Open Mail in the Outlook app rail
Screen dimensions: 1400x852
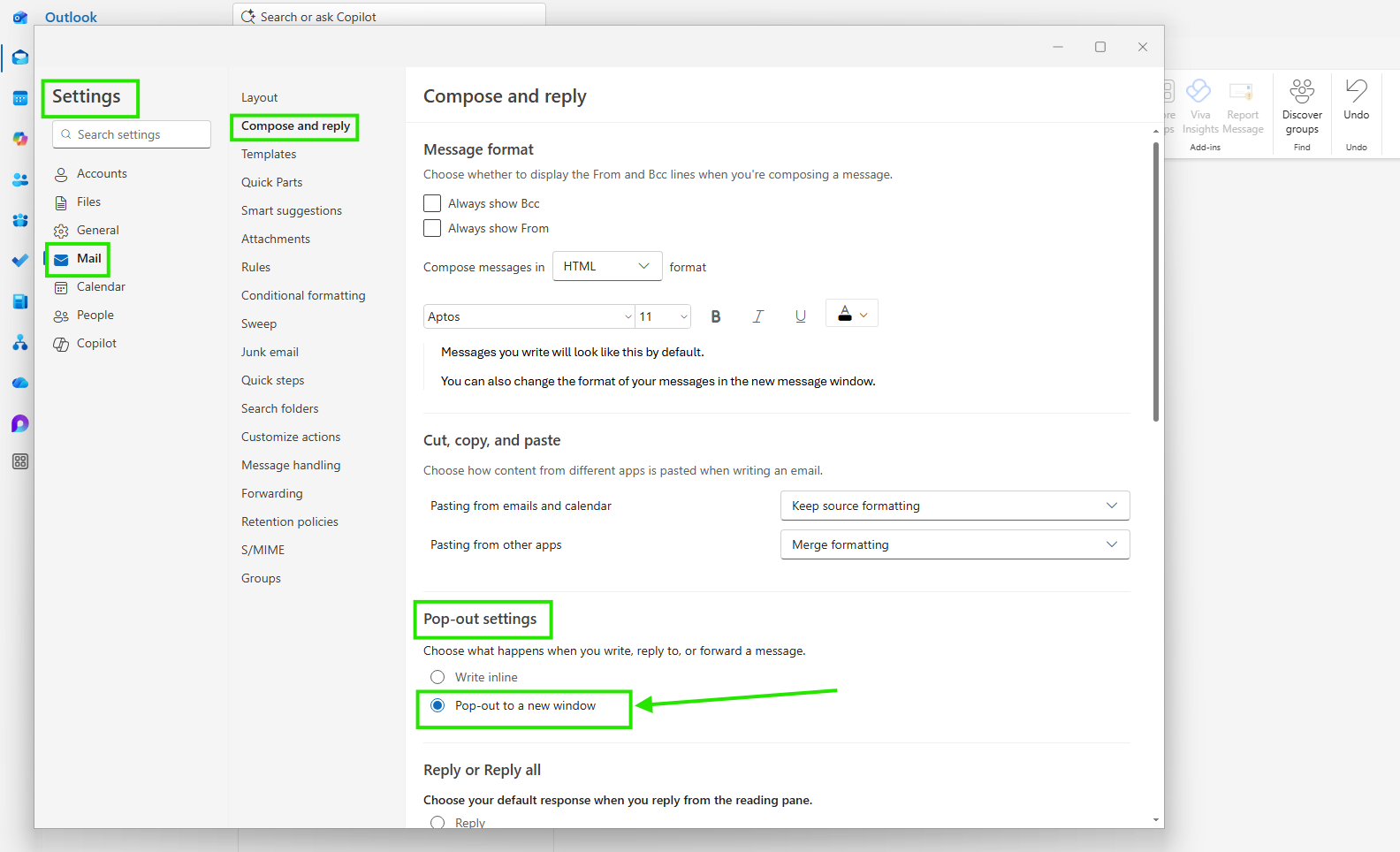(20, 57)
